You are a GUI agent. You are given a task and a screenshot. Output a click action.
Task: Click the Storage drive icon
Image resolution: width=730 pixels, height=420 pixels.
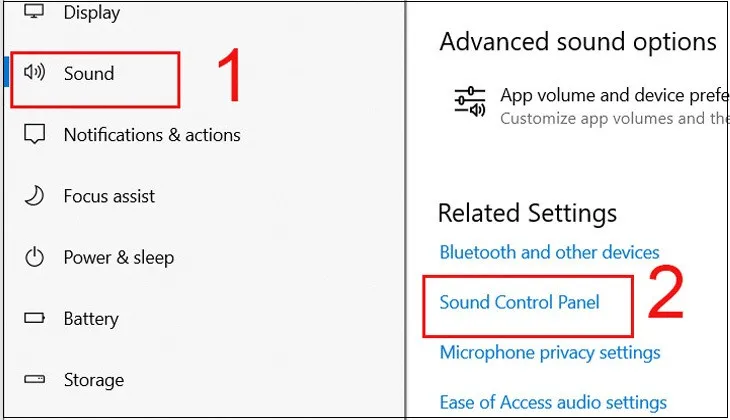pyautogui.click(x=35, y=380)
